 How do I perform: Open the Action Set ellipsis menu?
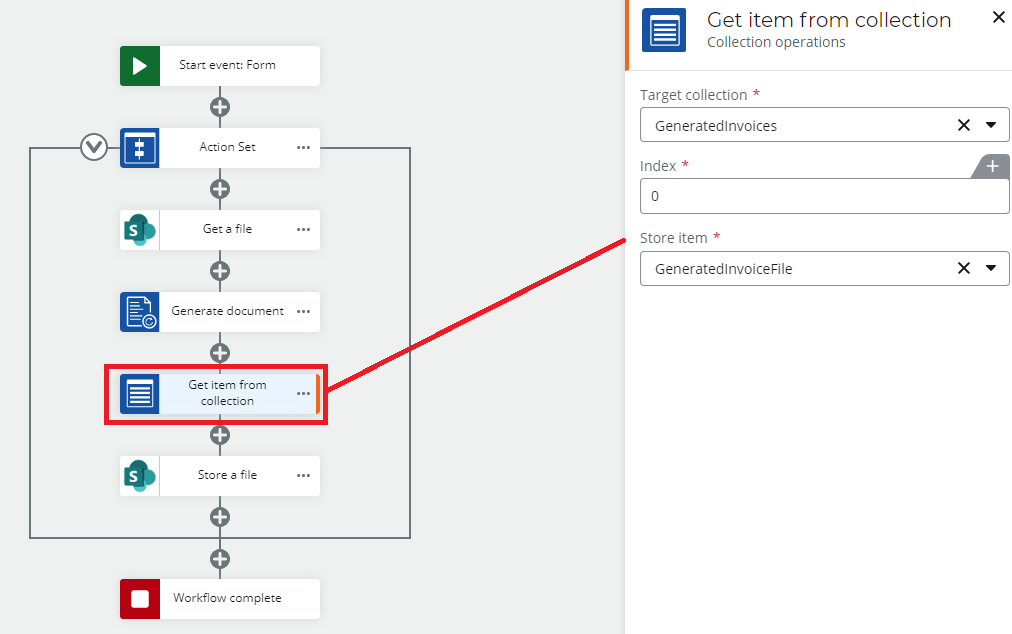point(303,148)
